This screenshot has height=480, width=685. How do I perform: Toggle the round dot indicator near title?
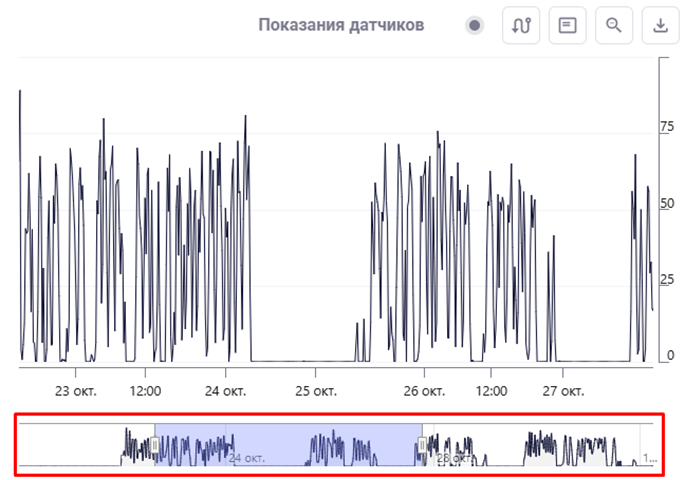pos(475,26)
